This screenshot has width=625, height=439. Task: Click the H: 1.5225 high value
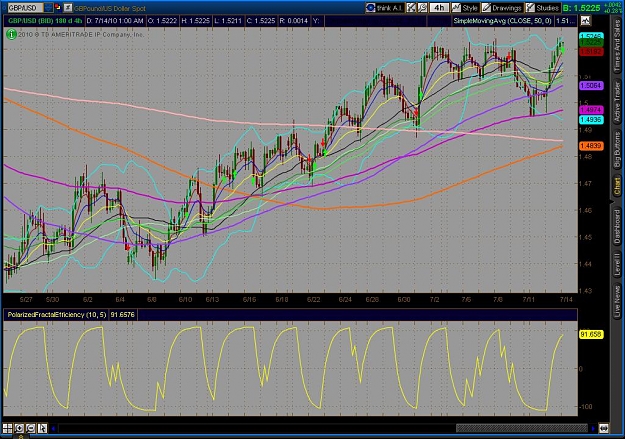click(195, 21)
